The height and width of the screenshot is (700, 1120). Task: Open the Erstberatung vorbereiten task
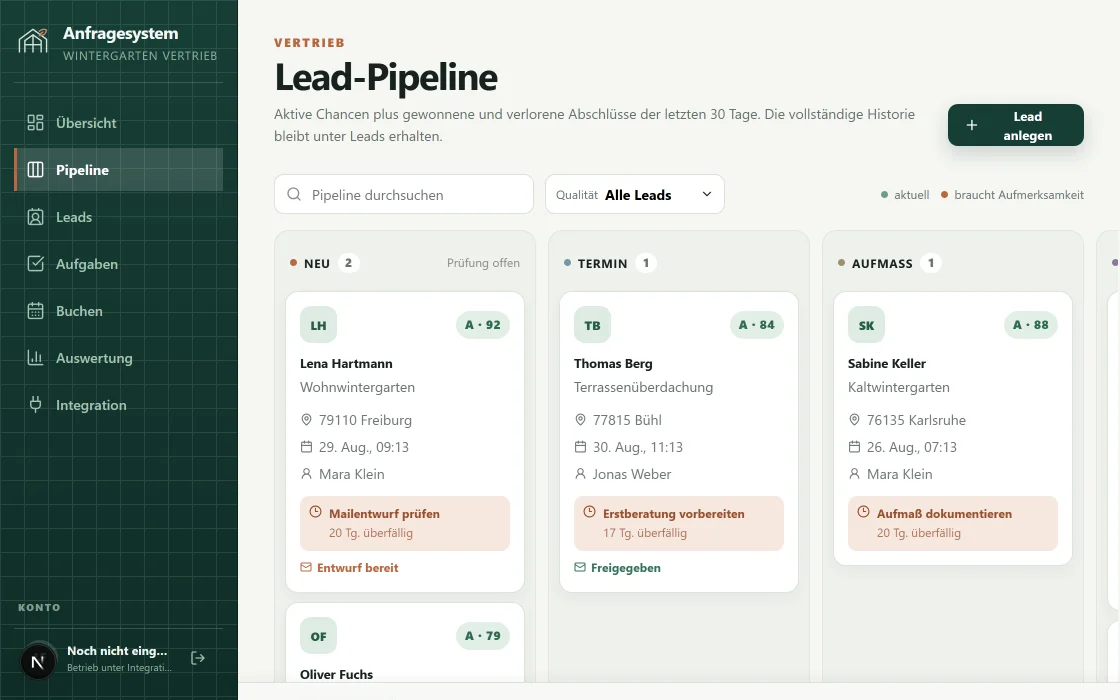pyautogui.click(x=679, y=524)
